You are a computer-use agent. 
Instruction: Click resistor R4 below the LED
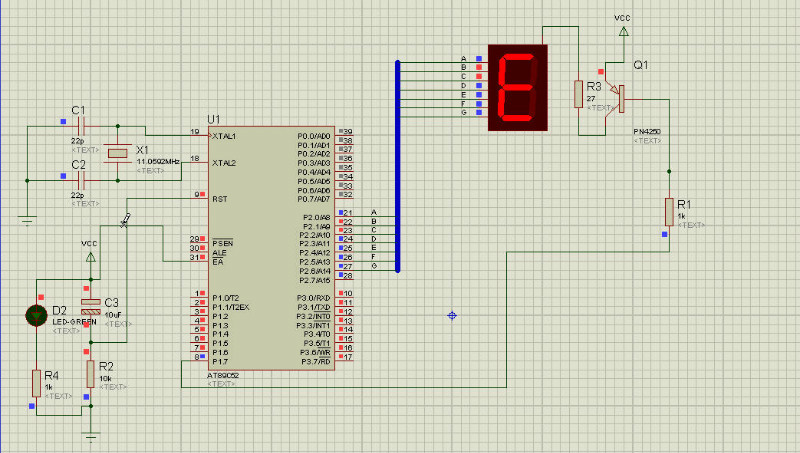tap(40, 382)
